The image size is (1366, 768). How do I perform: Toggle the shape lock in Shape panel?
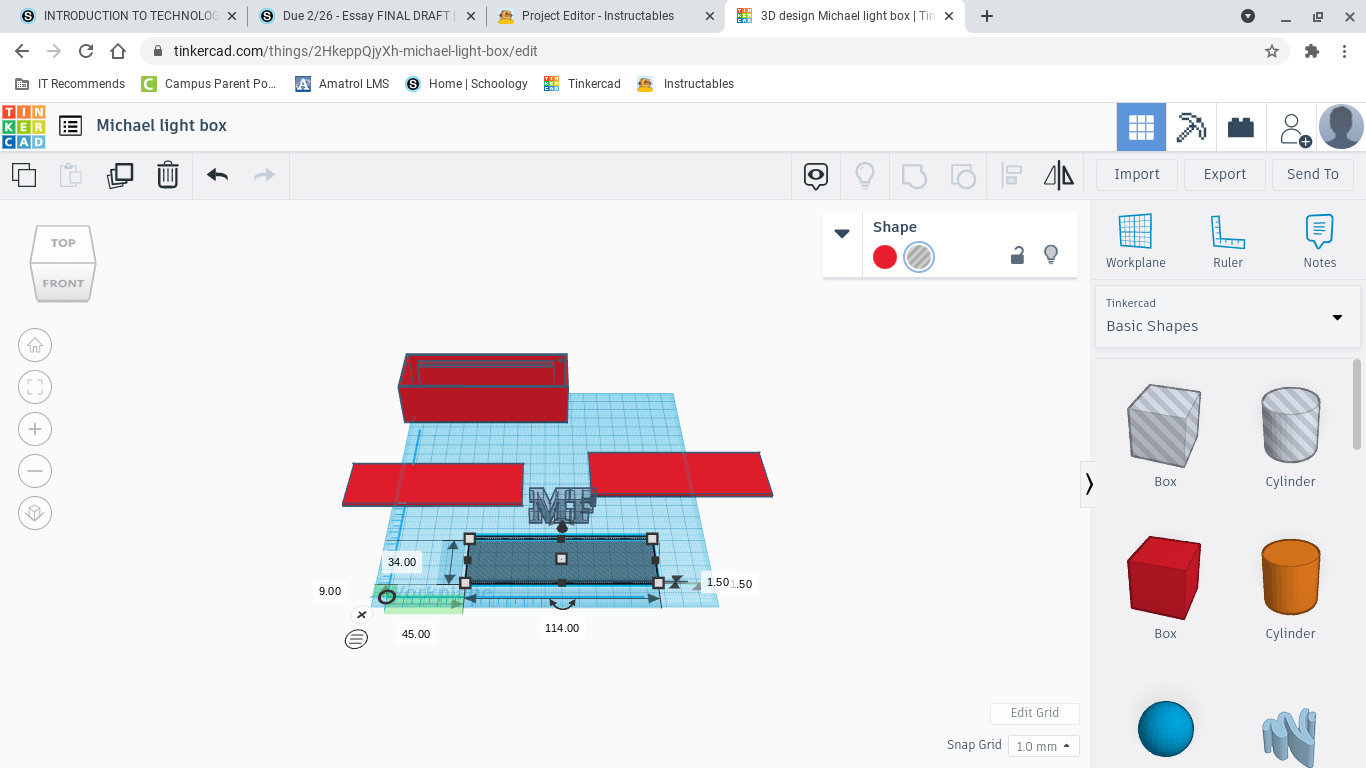pyautogui.click(x=1017, y=256)
